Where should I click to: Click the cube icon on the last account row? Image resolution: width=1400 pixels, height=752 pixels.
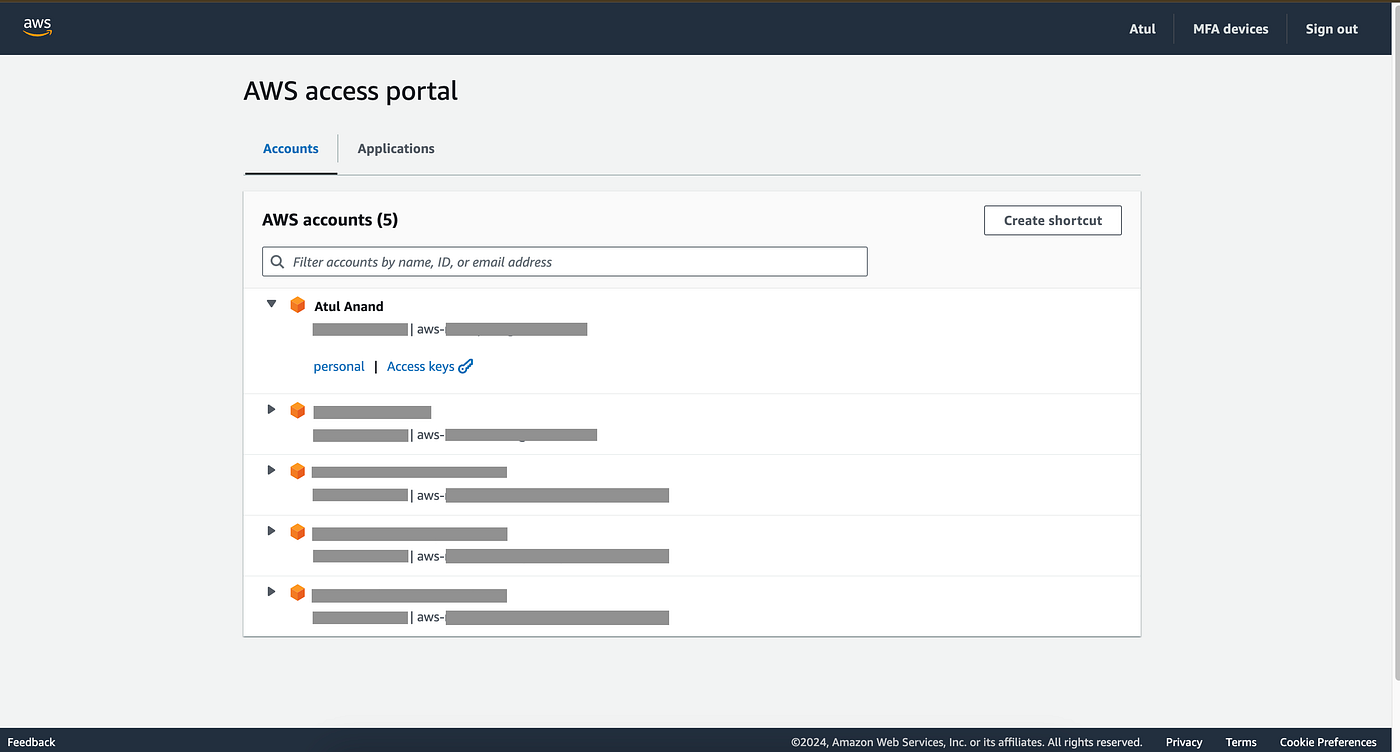(297, 592)
